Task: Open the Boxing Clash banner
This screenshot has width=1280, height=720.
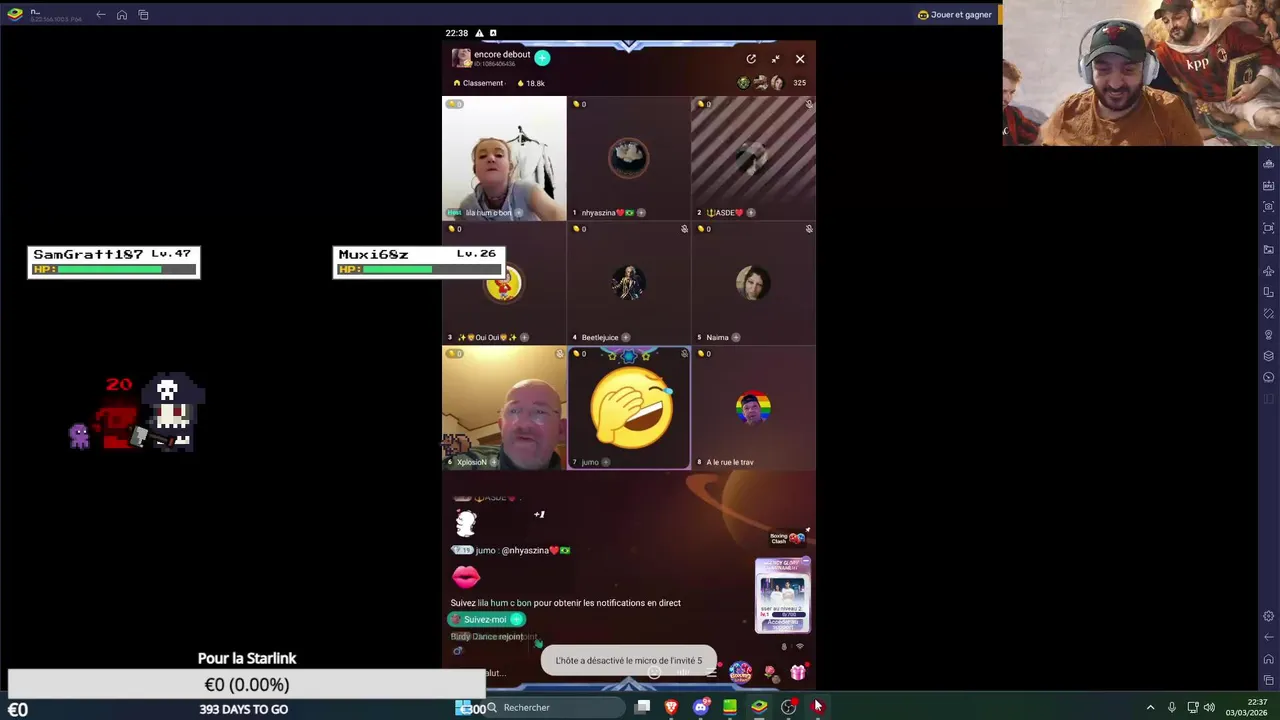Action: point(787,538)
